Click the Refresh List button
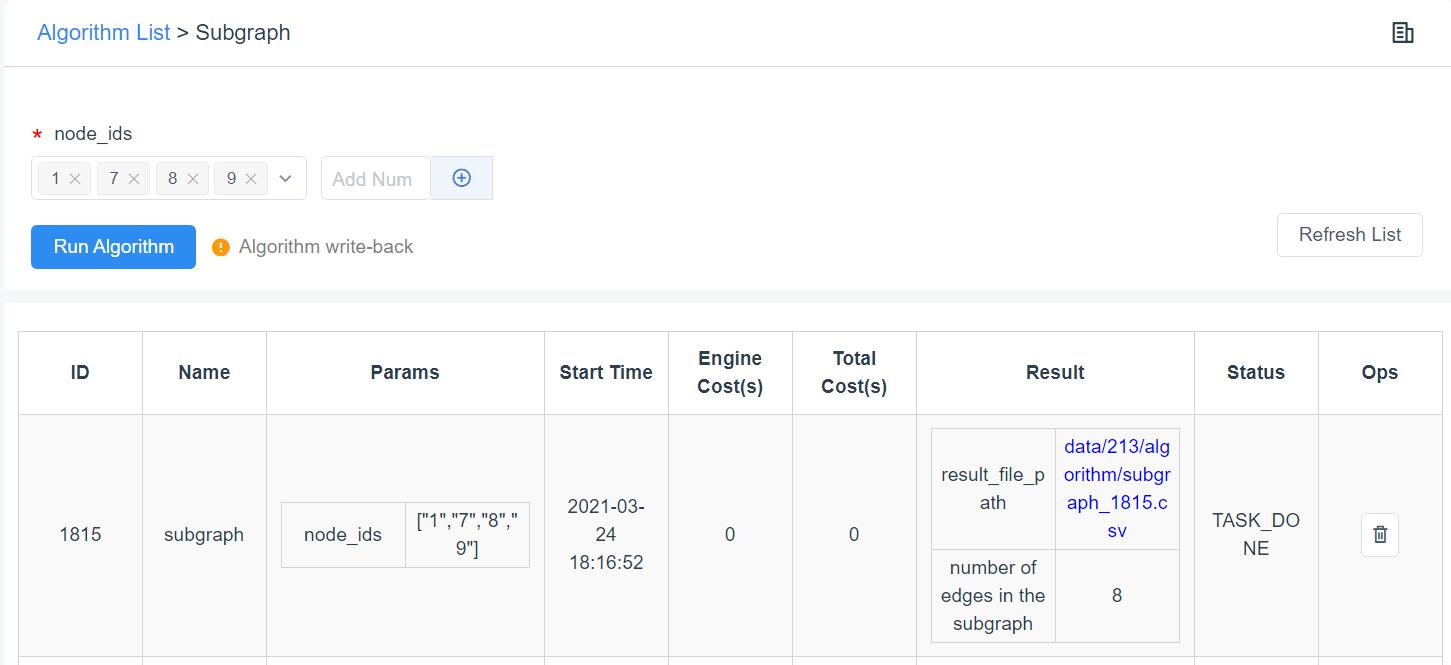 pos(1349,235)
